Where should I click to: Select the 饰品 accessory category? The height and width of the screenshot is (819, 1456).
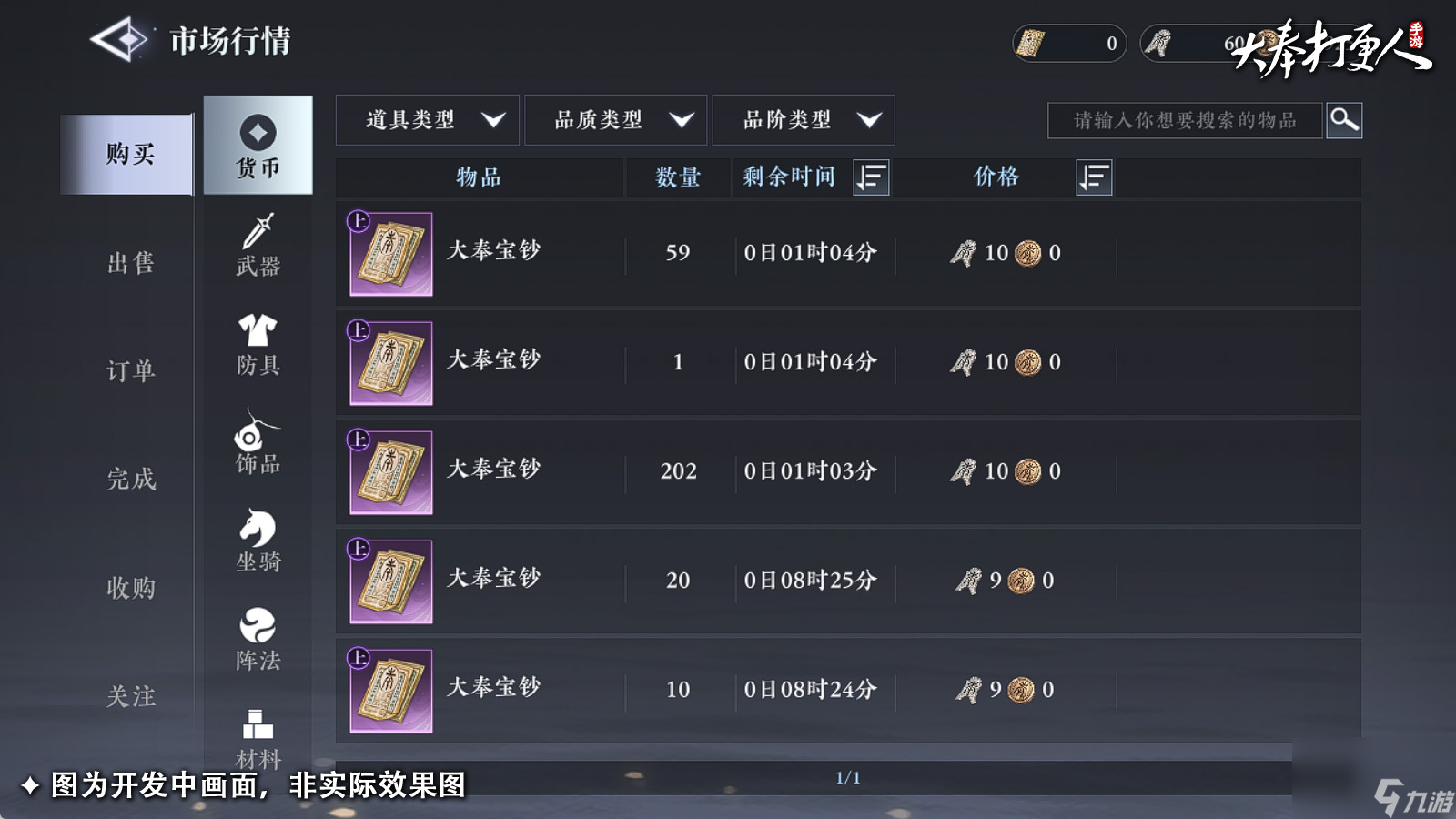pos(258,442)
